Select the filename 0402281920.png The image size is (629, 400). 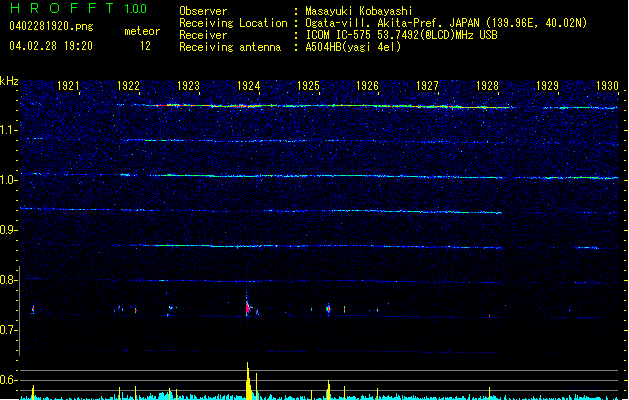[x=51, y=27]
